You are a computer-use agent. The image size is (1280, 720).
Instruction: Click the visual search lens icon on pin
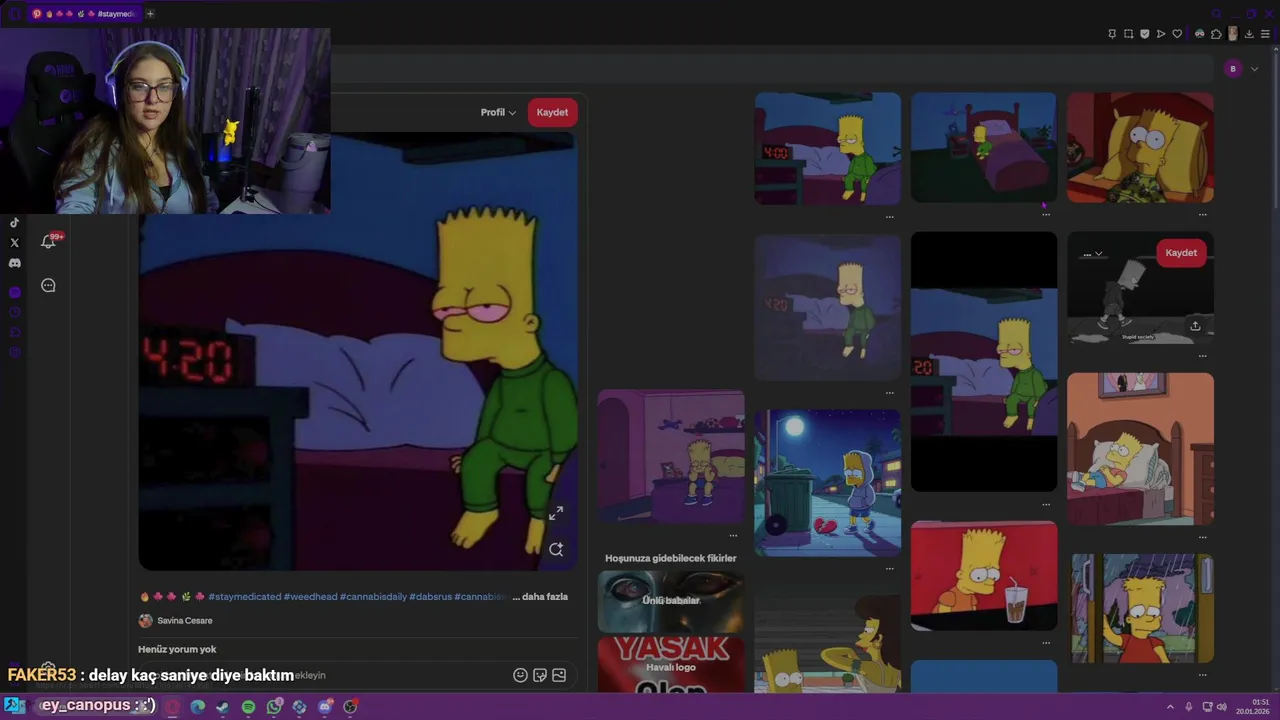coord(556,549)
